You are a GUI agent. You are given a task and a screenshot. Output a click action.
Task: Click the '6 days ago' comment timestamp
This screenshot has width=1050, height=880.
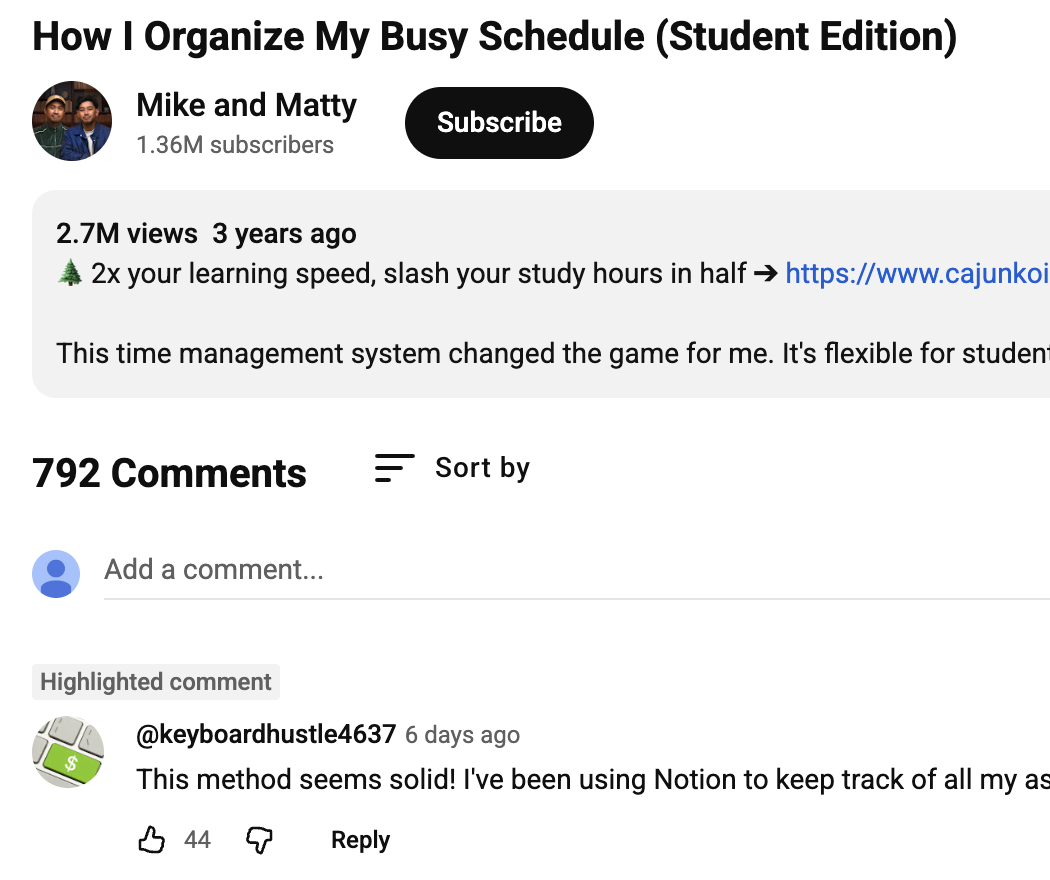click(x=462, y=735)
